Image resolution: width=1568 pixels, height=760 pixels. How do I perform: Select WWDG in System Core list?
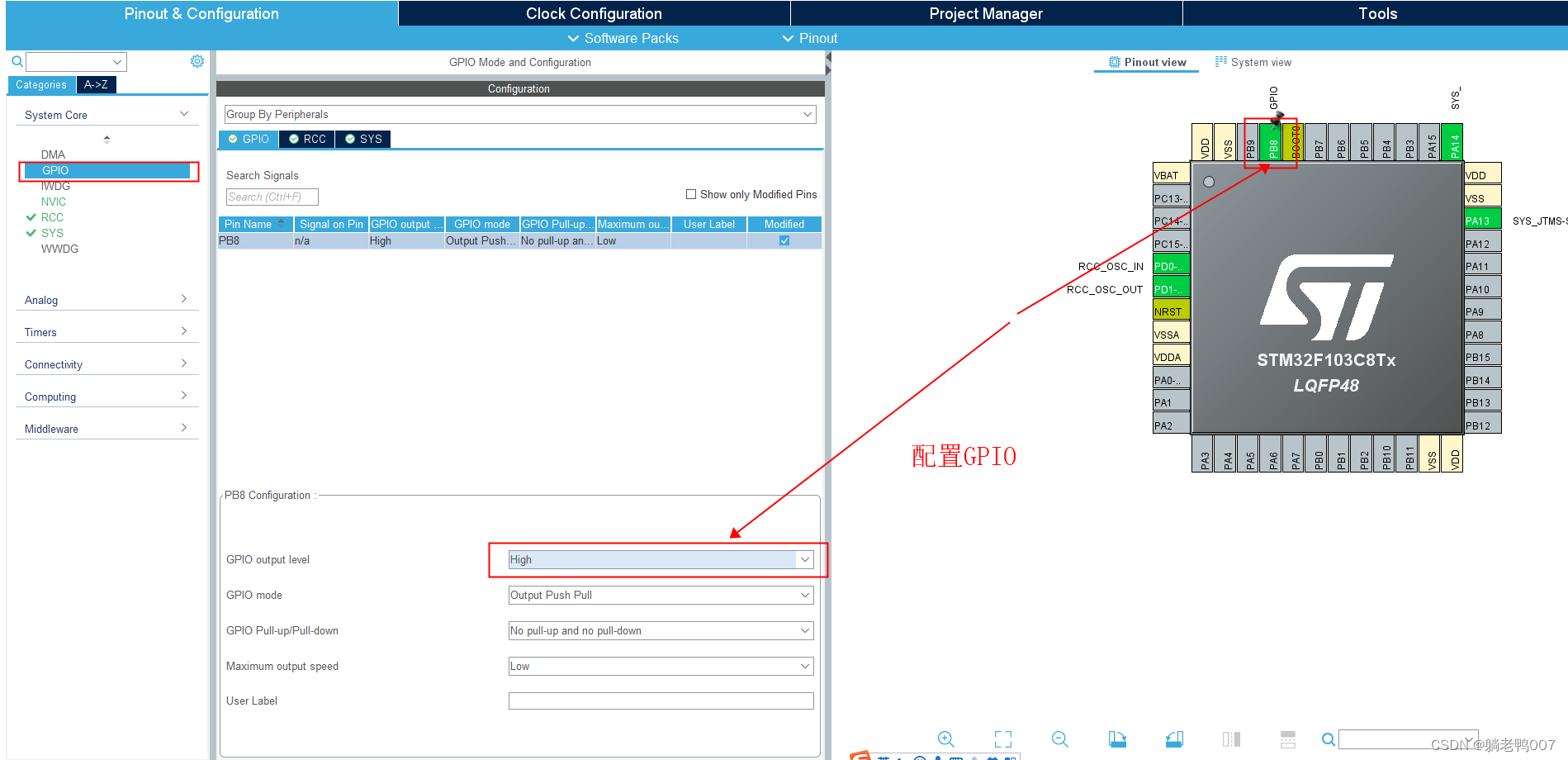pos(59,249)
